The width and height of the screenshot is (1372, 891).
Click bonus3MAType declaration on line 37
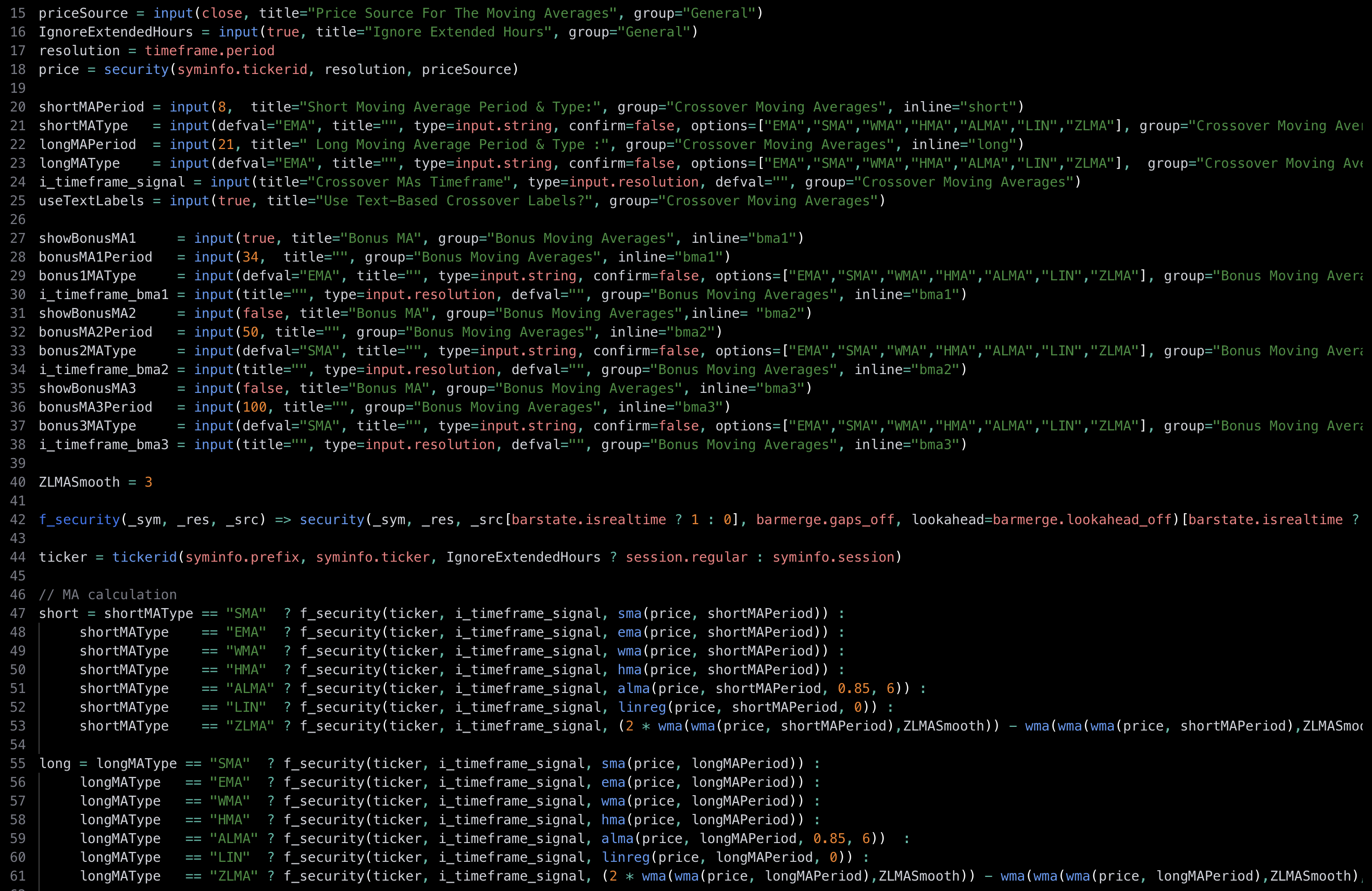pyautogui.click(x=88, y=426)
